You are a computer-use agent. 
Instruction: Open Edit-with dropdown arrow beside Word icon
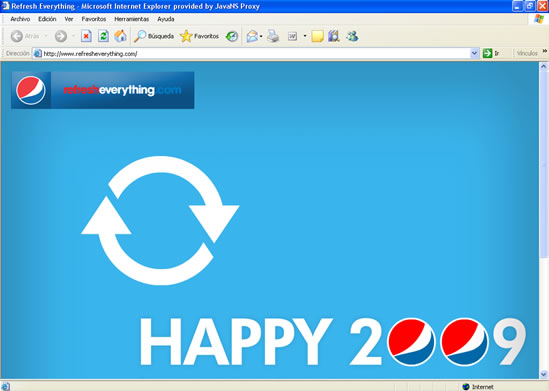coord(305,36)
